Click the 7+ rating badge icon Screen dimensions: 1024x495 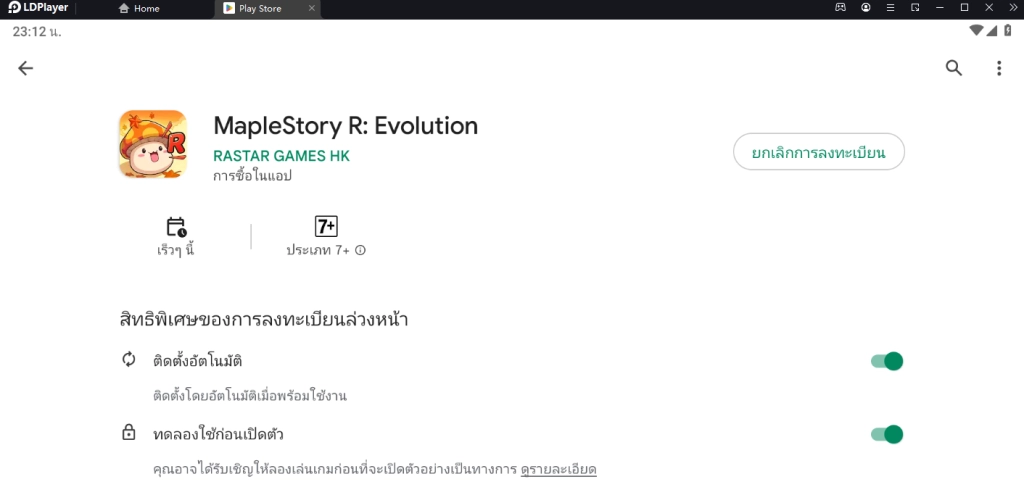(x=326, y=227)
